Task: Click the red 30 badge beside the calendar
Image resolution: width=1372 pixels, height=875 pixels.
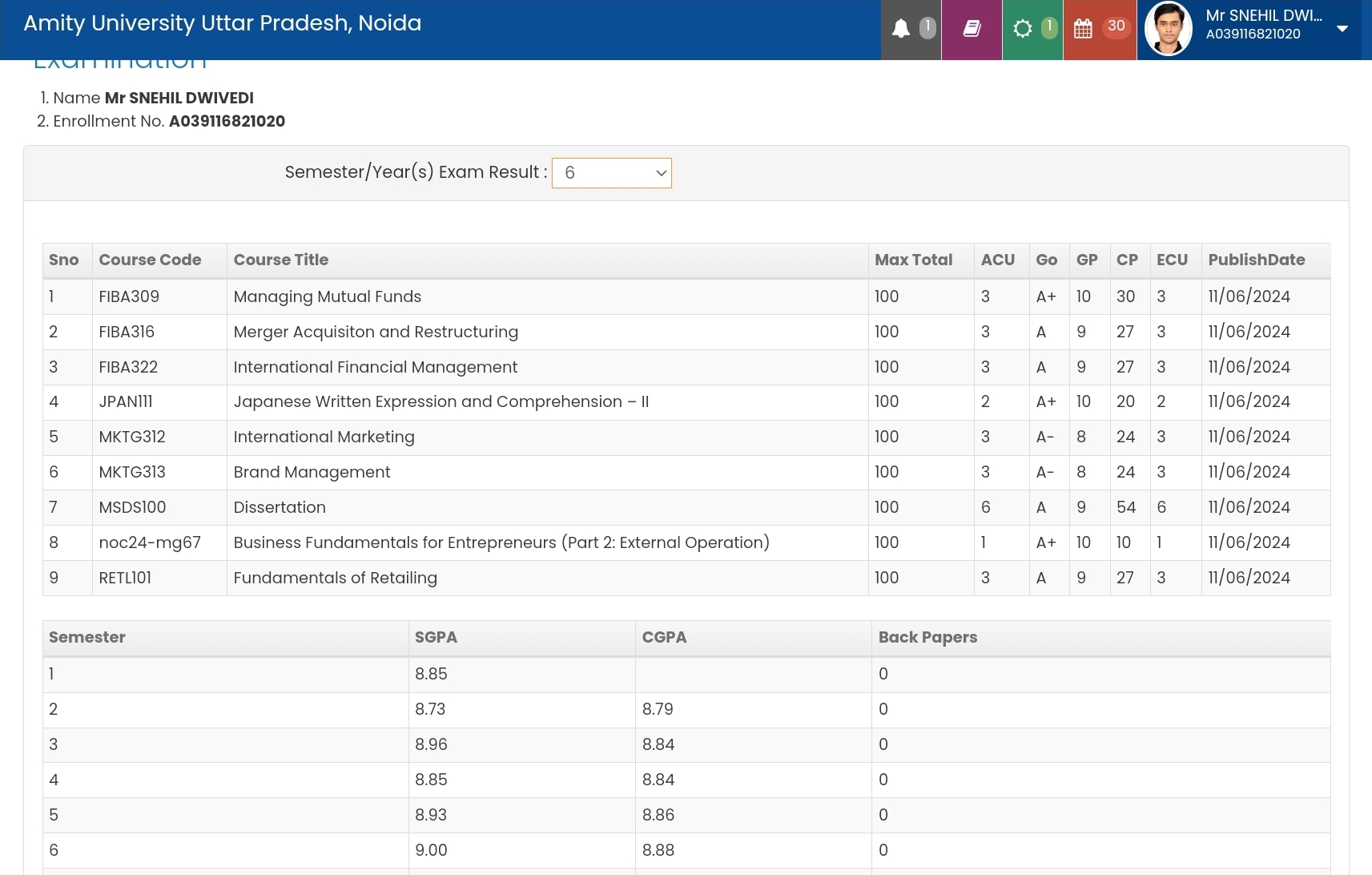Action: pos(1116,26)
